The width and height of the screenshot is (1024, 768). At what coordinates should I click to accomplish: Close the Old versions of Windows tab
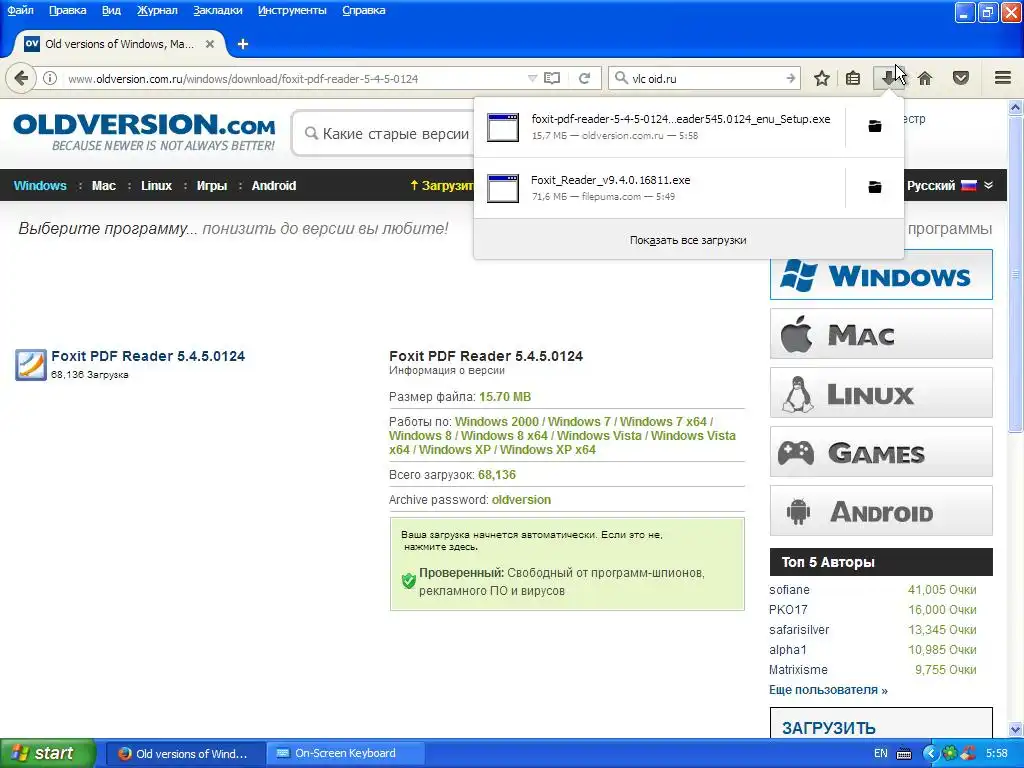(x=210, y=44)
